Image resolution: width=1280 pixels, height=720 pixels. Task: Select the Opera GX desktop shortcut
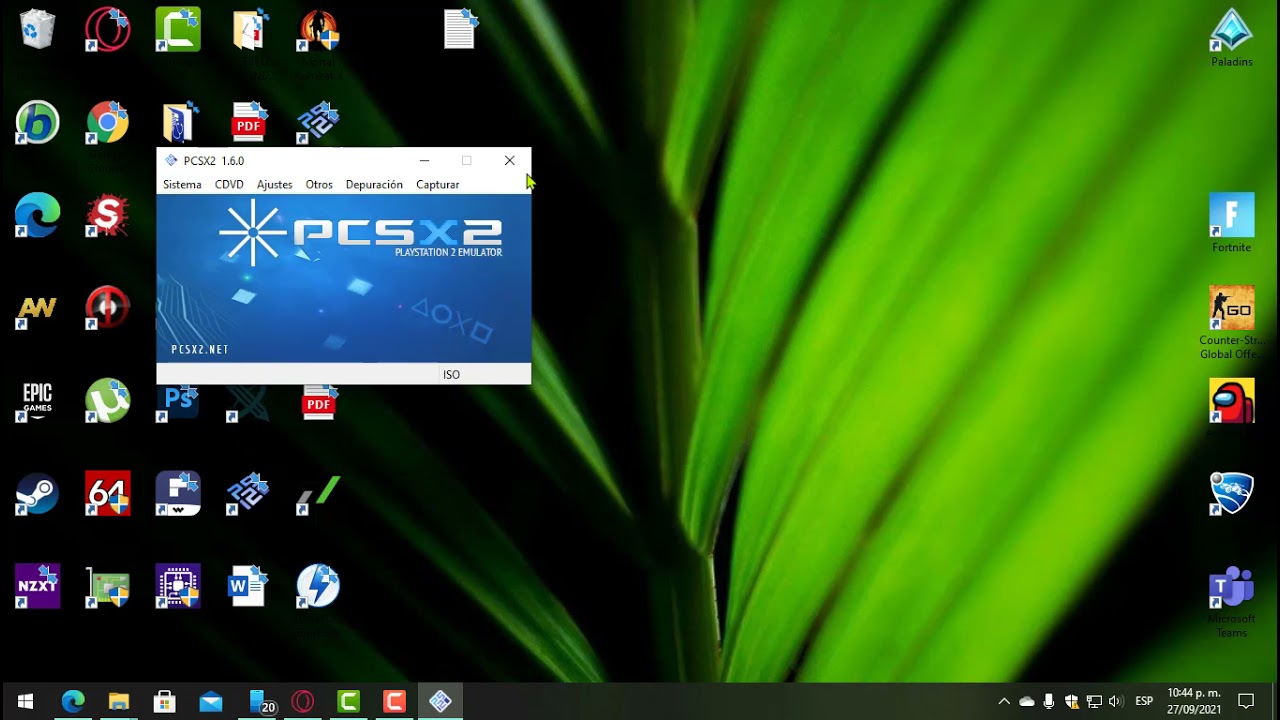click(107, 29)
